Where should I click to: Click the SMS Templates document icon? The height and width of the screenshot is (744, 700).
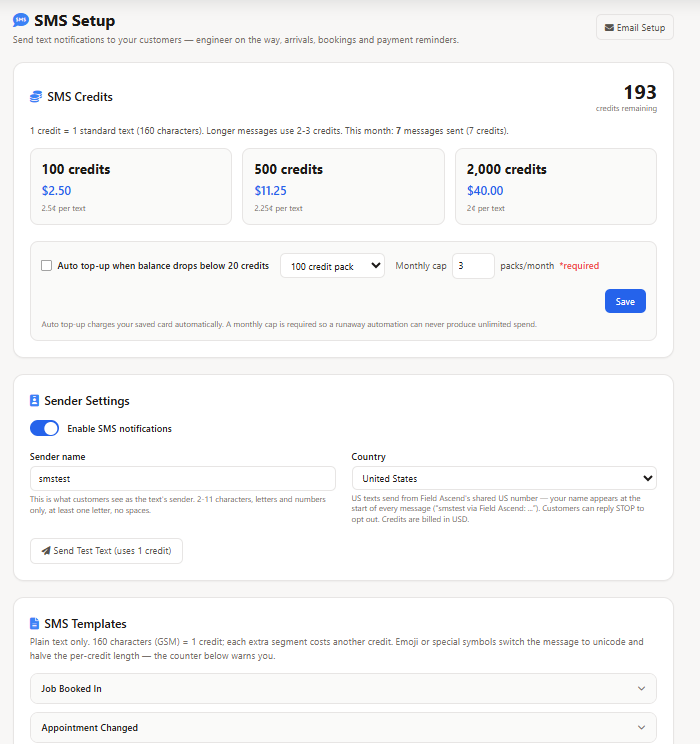pyautogui.click(x=34, y=623)
